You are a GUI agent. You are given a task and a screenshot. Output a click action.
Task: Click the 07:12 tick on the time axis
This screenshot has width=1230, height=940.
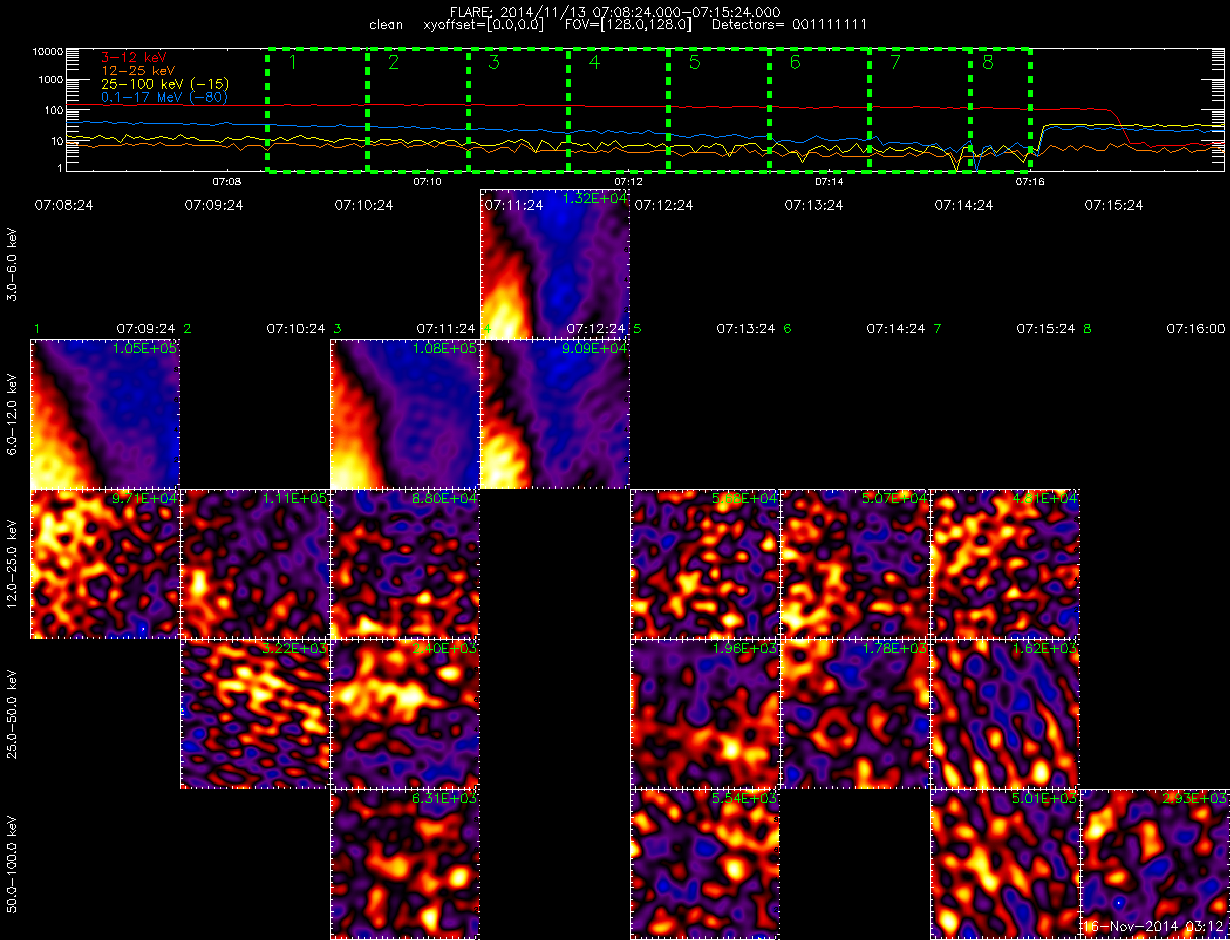(x=628, y=182)
